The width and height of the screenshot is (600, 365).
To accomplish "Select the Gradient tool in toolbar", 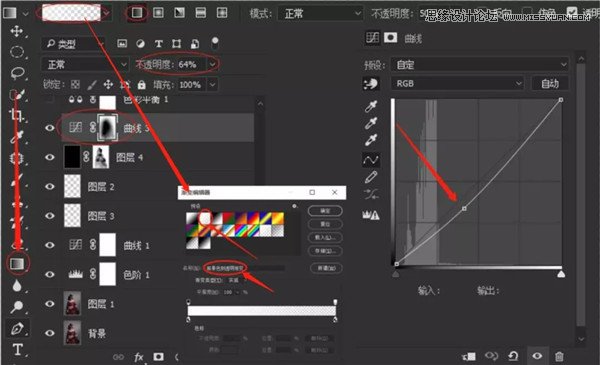I will 16,263.
